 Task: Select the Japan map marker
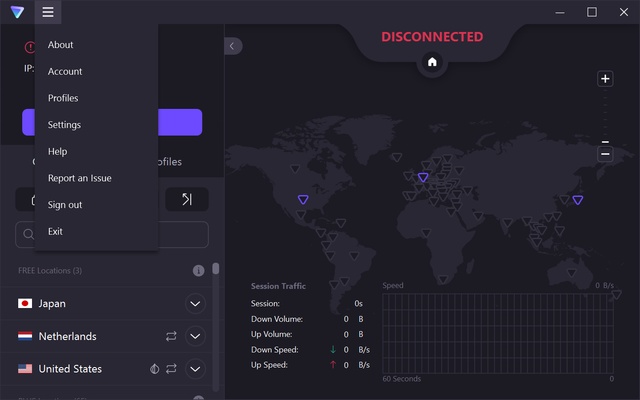pyautogui.click(x=578, y=200)
